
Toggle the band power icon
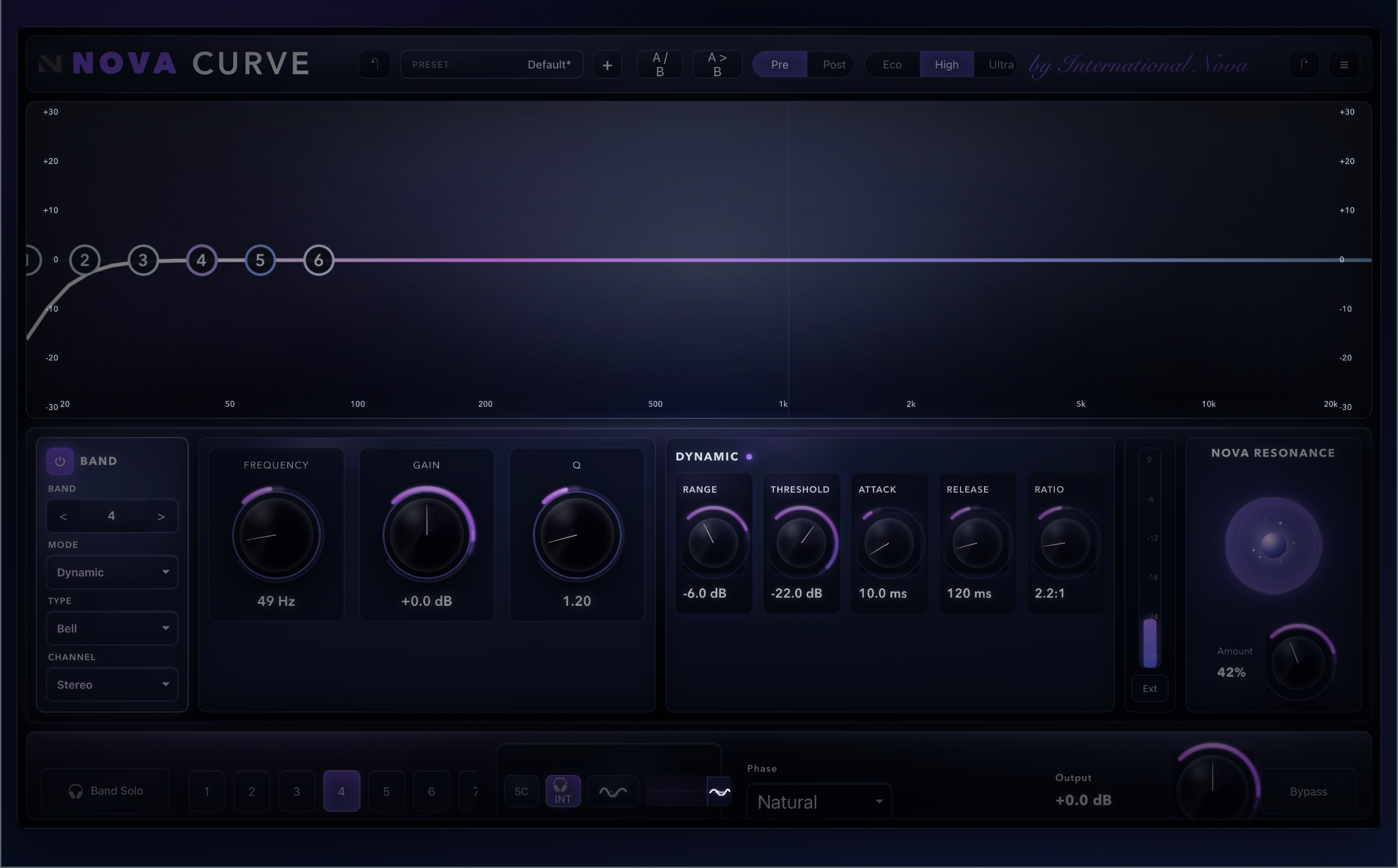[60, 461]
